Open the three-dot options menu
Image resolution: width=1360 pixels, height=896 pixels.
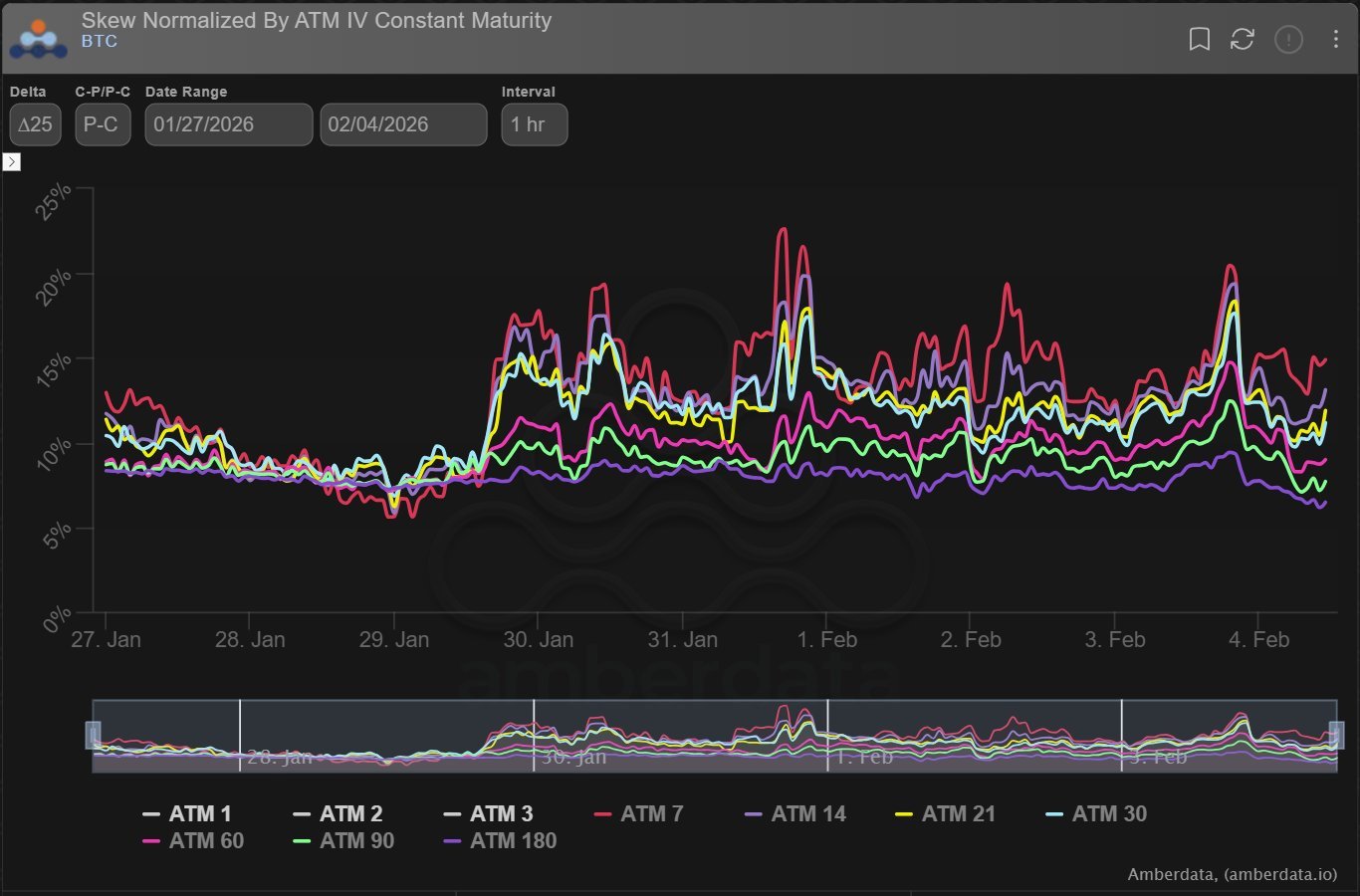(x=1335, y=39)
